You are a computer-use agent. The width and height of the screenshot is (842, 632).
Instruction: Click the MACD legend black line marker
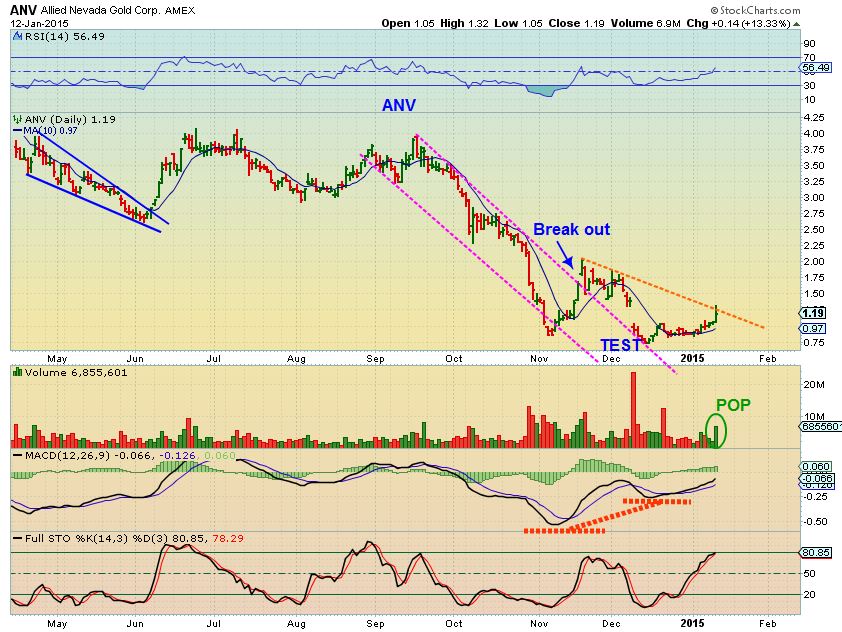coord(17,455)
